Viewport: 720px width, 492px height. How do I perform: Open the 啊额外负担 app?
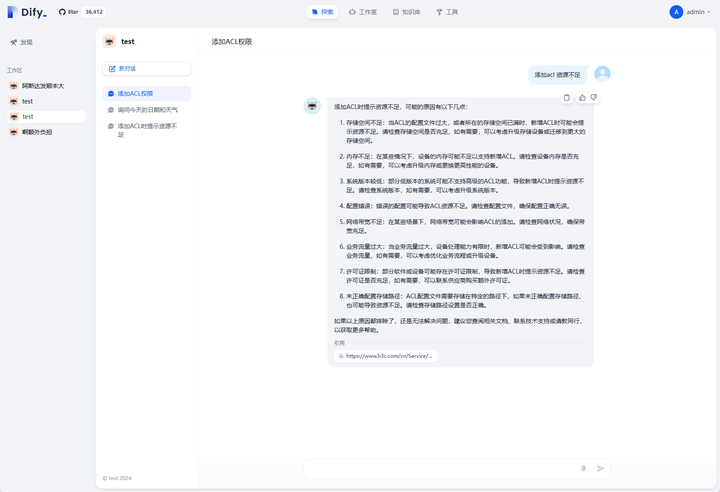coord(46,132)
